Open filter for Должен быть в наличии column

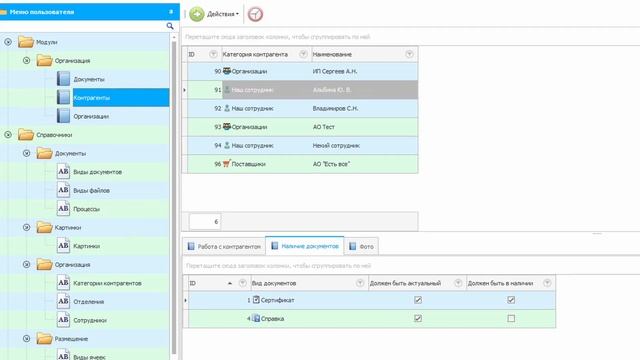[x=547, y=283]
